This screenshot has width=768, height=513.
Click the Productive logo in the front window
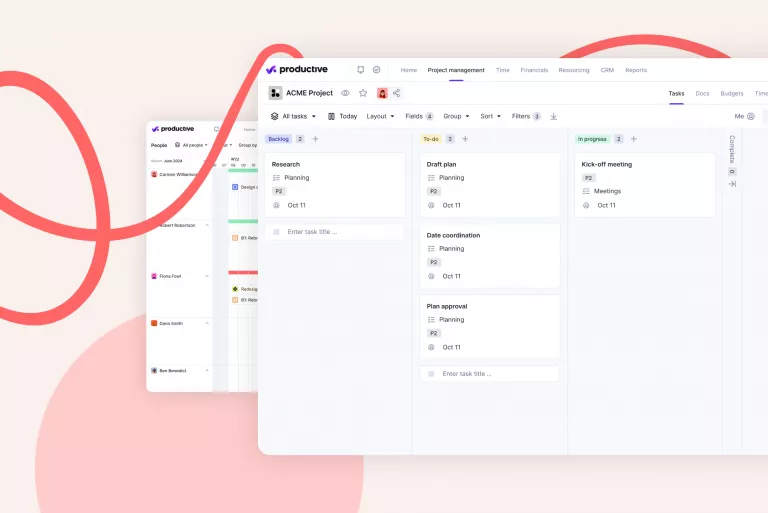297,70
